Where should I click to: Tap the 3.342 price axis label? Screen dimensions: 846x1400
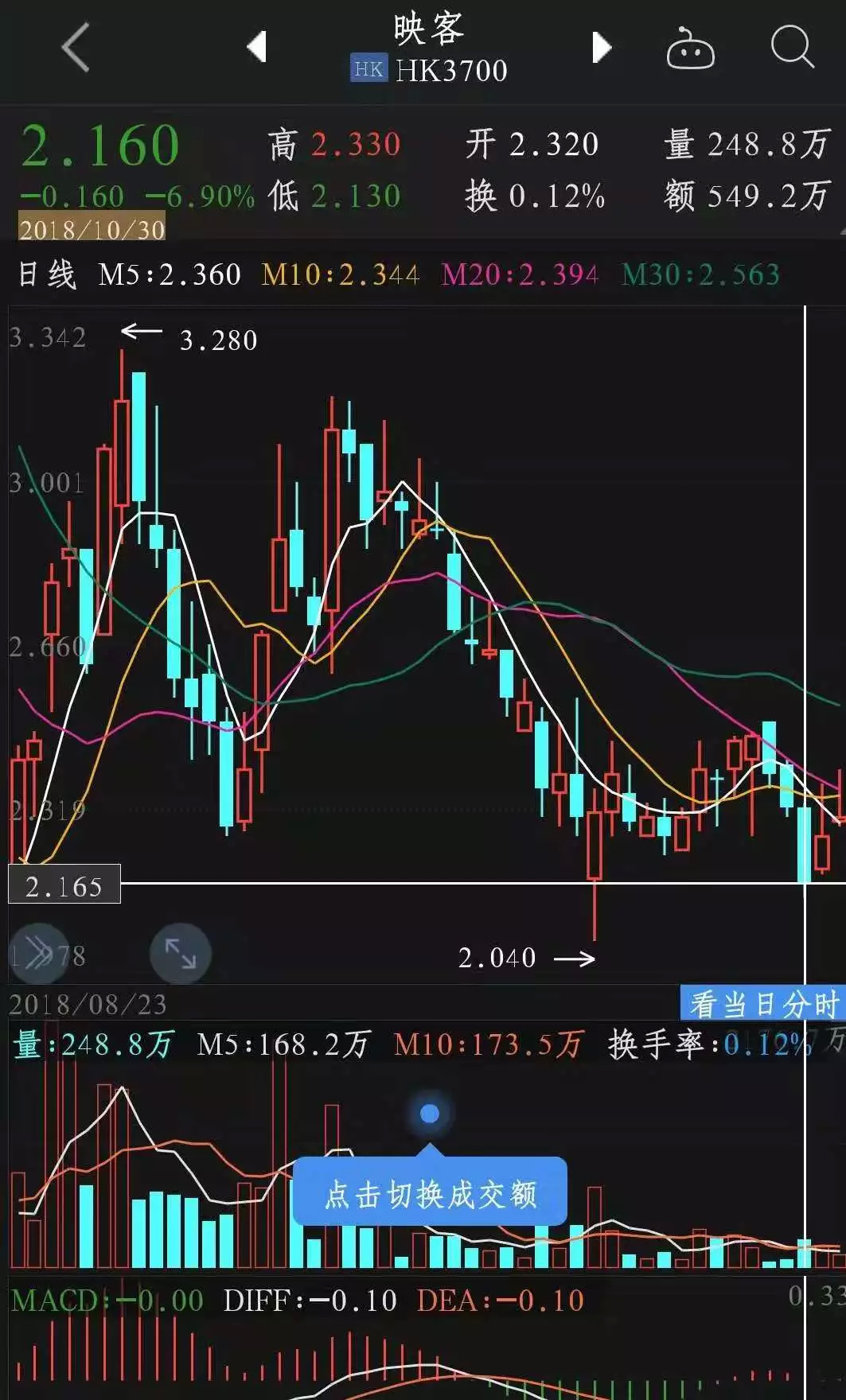coord(47,338)
